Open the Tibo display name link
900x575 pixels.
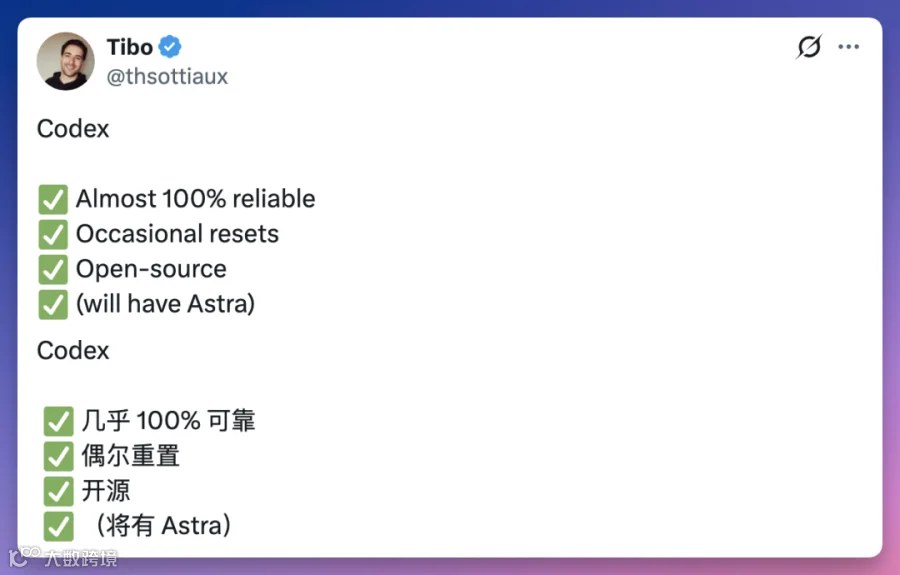point(130,47)
